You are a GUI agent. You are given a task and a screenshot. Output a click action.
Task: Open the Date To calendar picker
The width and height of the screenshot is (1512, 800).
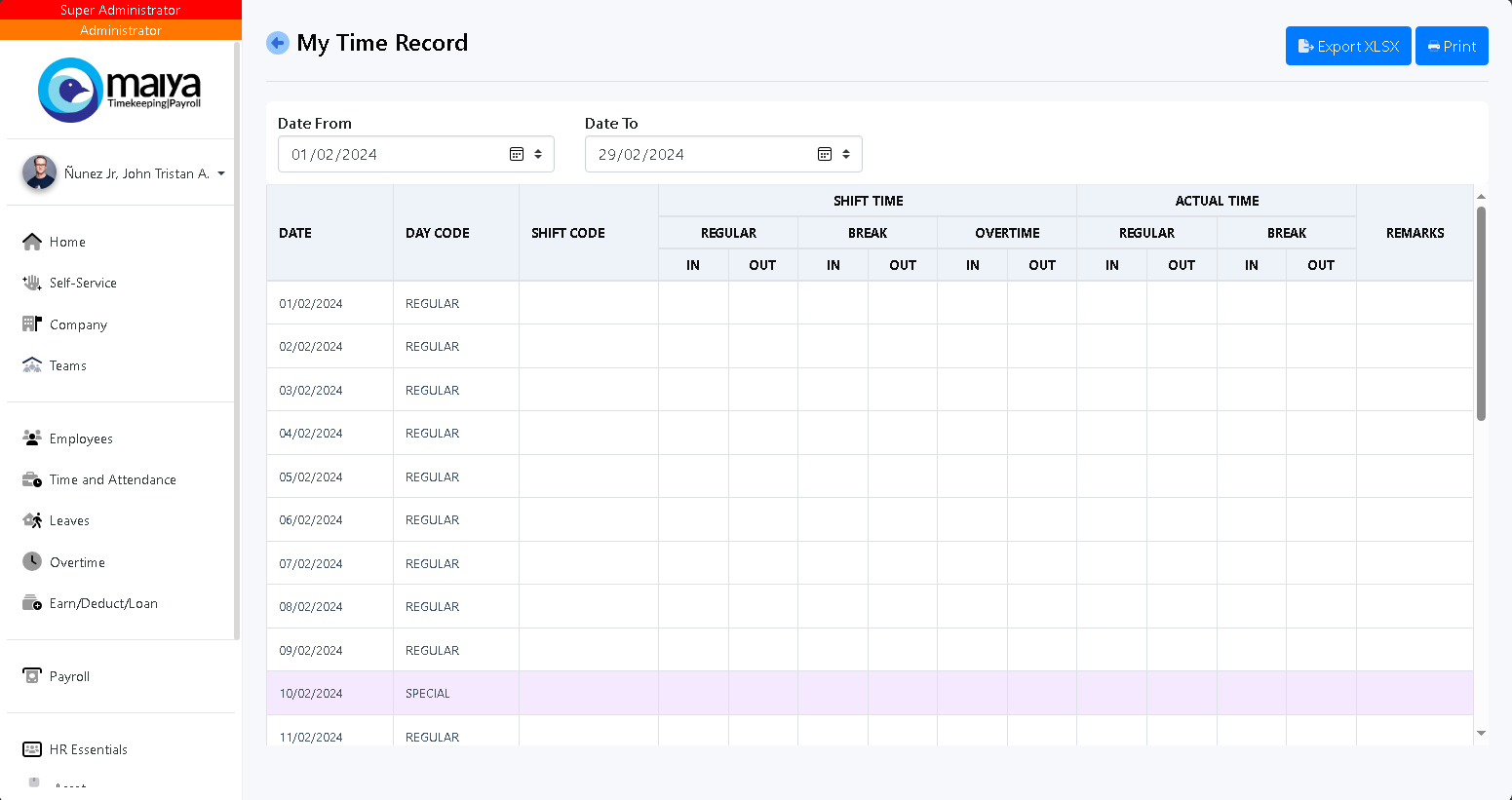tap(824, 154)
